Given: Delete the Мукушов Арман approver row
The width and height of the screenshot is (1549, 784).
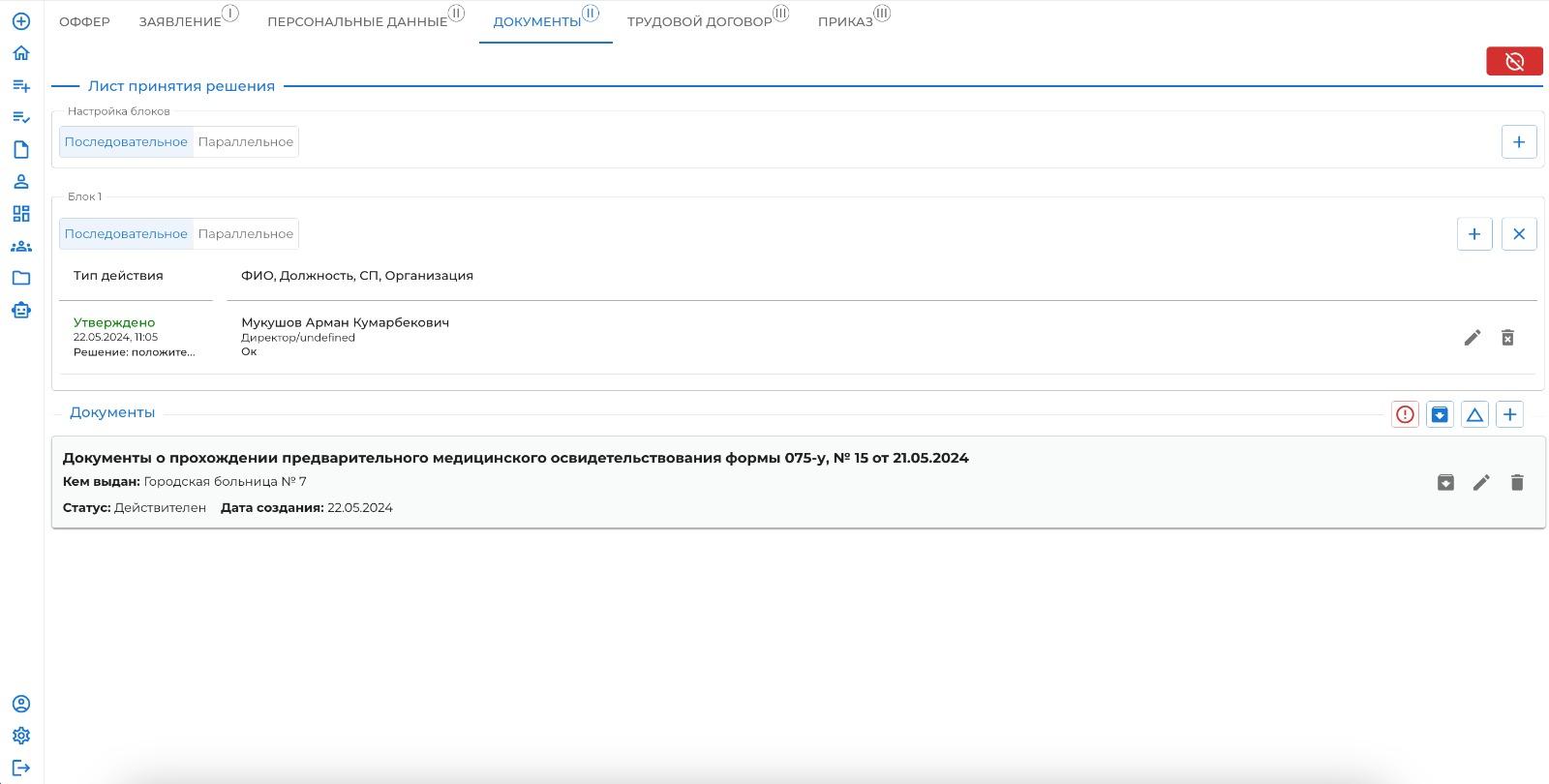Looking at the screenshot, I should click(1507, 338).
